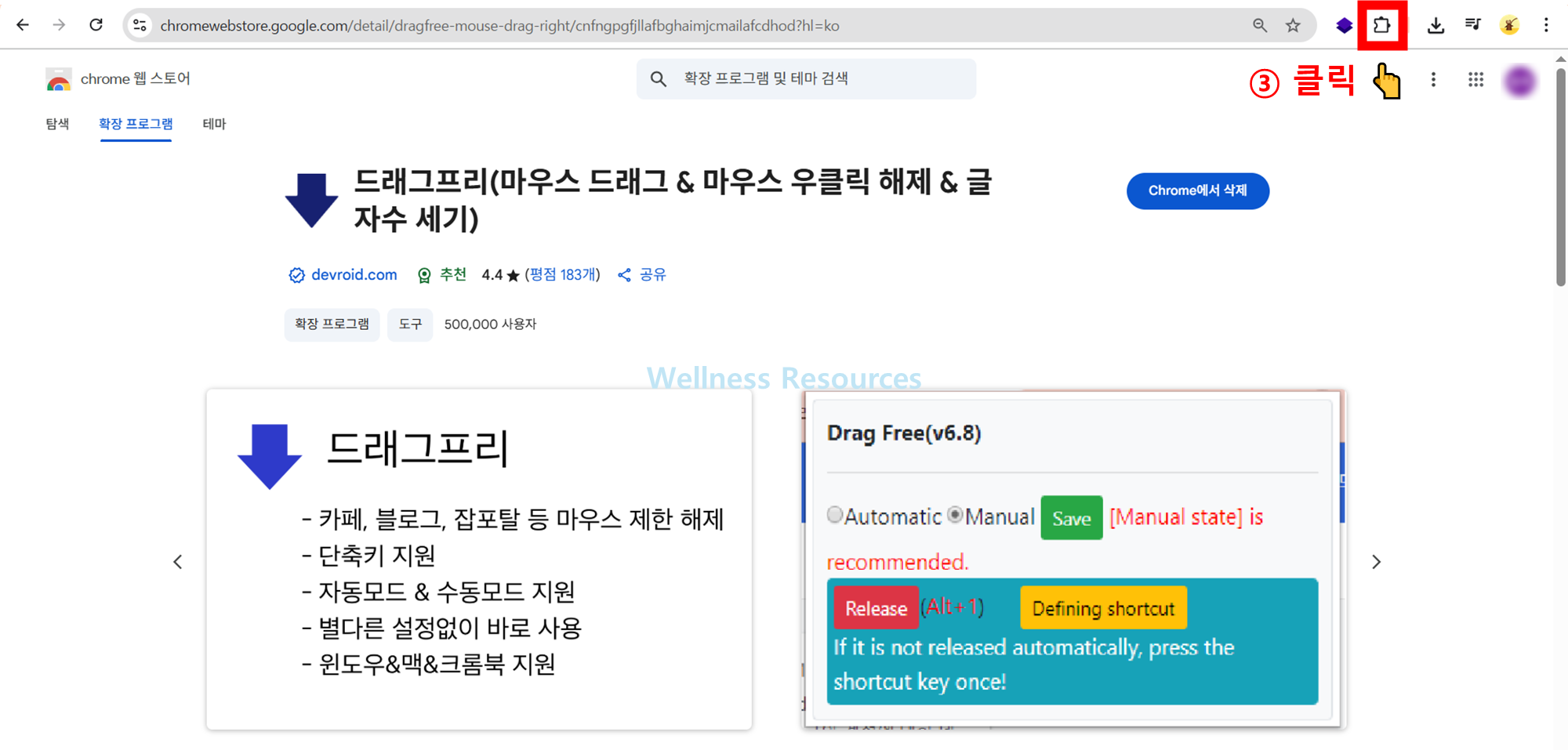1568x750 pixels.
Task: Click the 4.4 star rating
Action: coord(500,275)
